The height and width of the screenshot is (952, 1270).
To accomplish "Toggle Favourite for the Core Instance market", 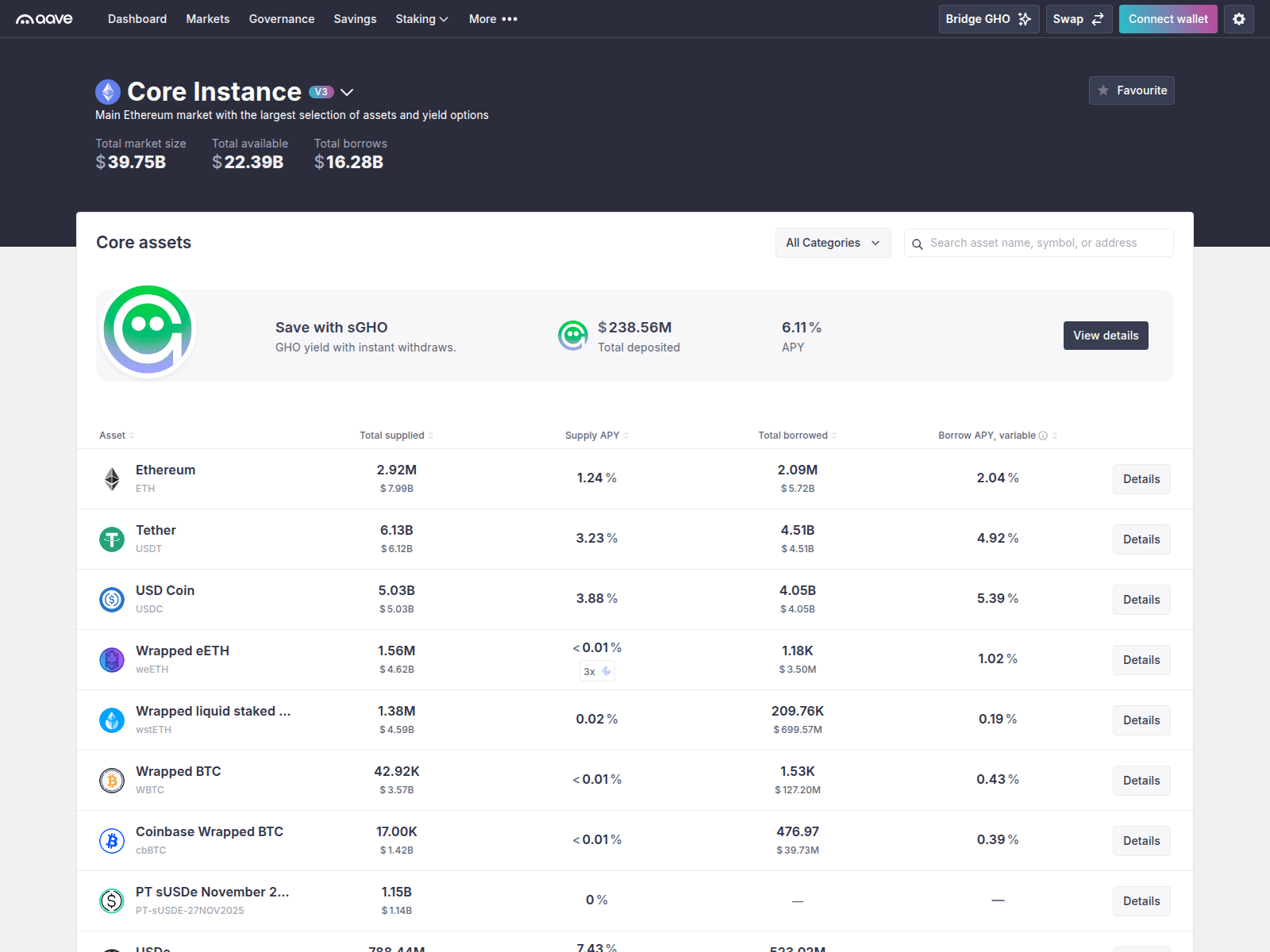I will (1131, 90).
